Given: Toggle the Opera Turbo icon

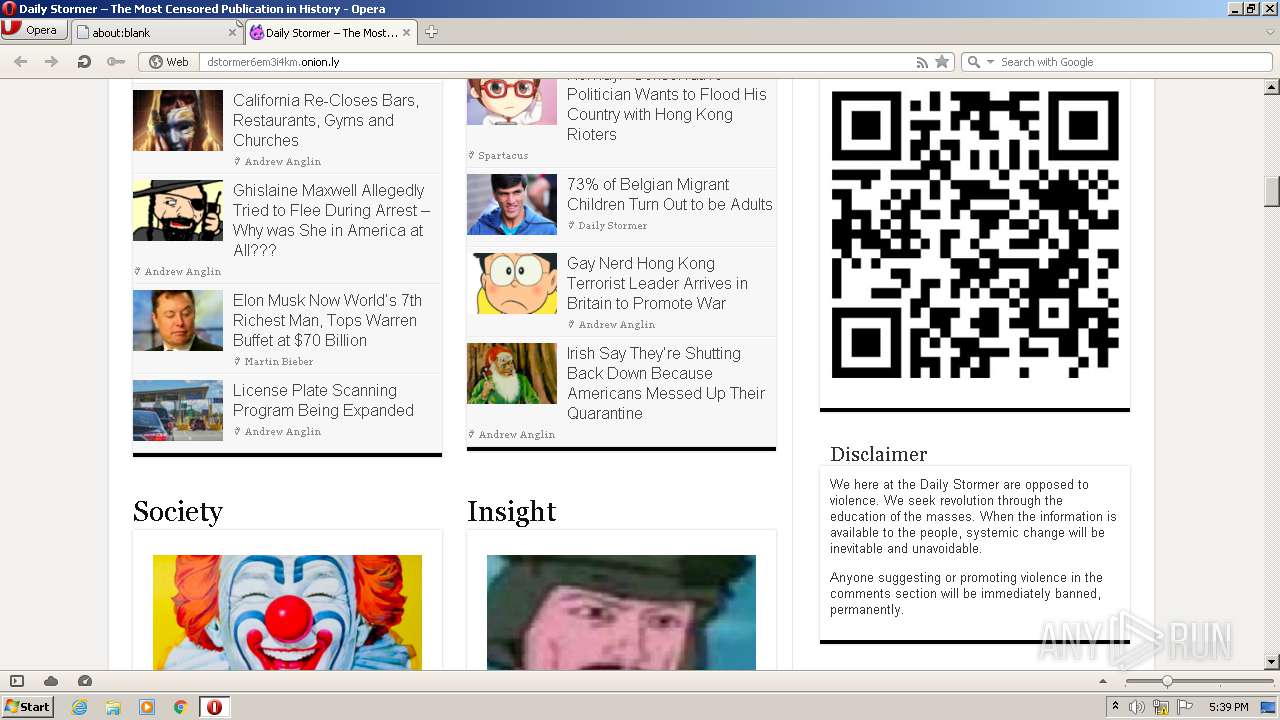Looking at the screenshot, I should pyautogui.click(x=85, y=681).
